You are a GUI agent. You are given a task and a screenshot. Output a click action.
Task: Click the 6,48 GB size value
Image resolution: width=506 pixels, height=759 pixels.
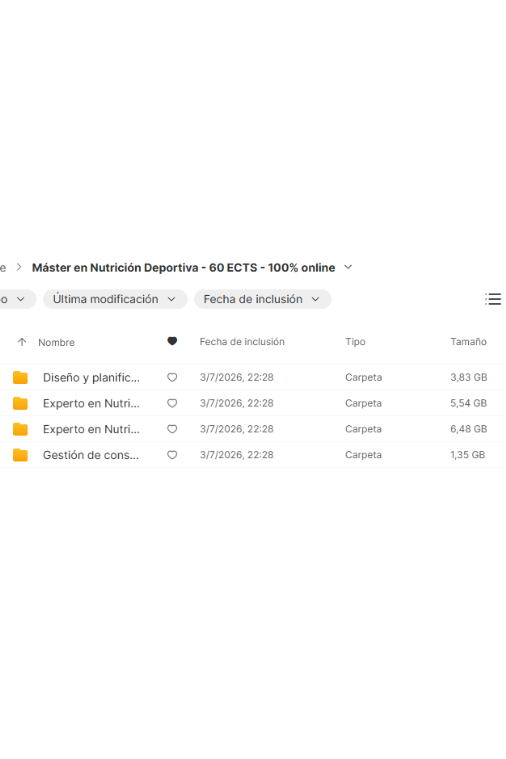(x=469, y=429)
